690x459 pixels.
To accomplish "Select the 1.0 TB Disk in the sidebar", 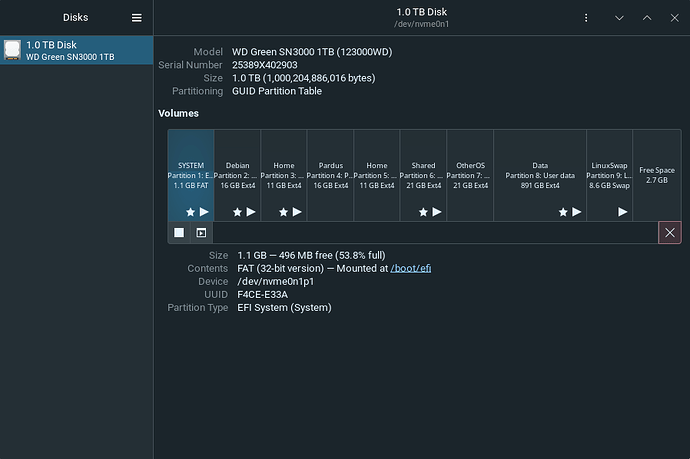I will (x=77, y=50).
